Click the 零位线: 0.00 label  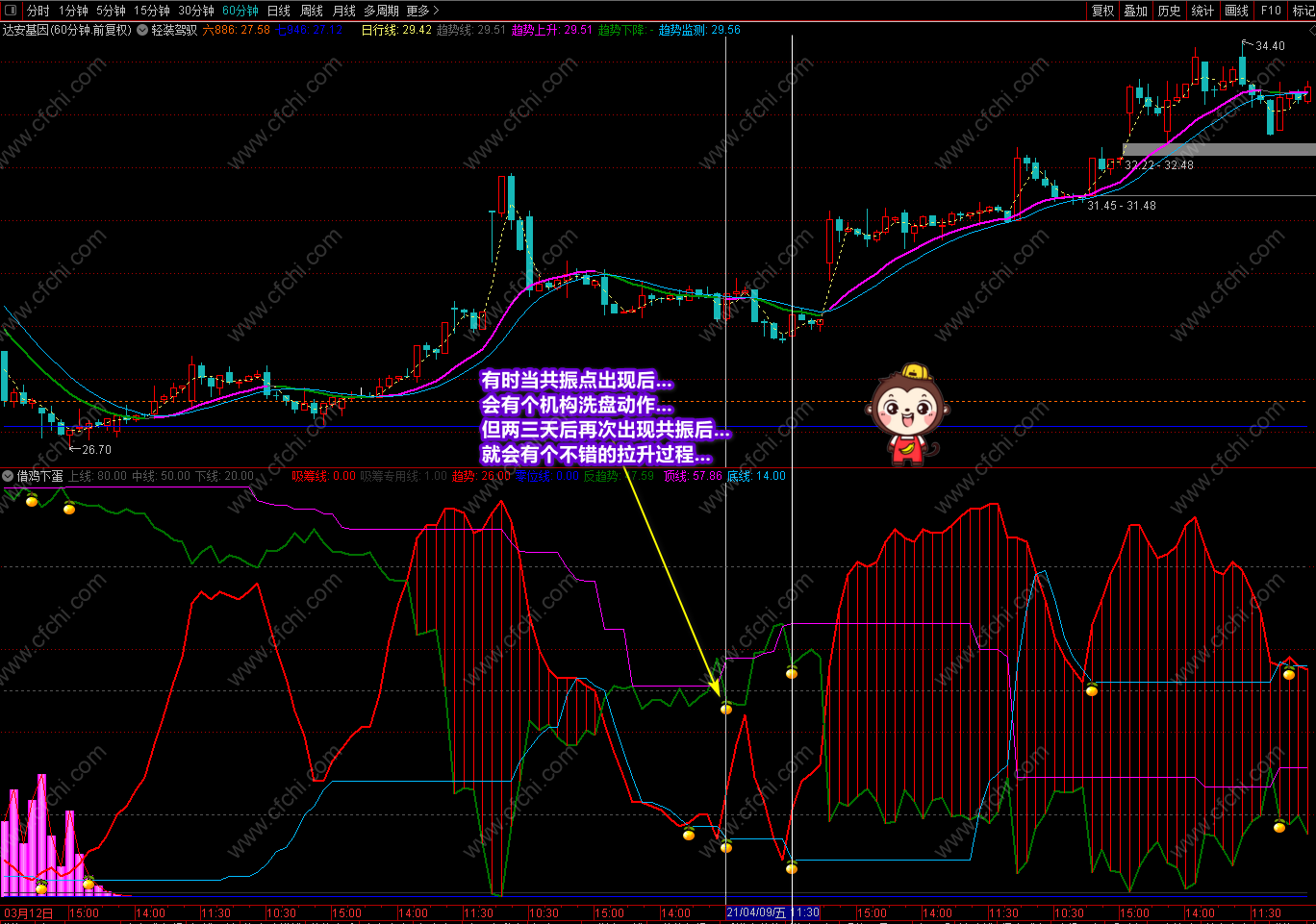click(x=547, y=476)
